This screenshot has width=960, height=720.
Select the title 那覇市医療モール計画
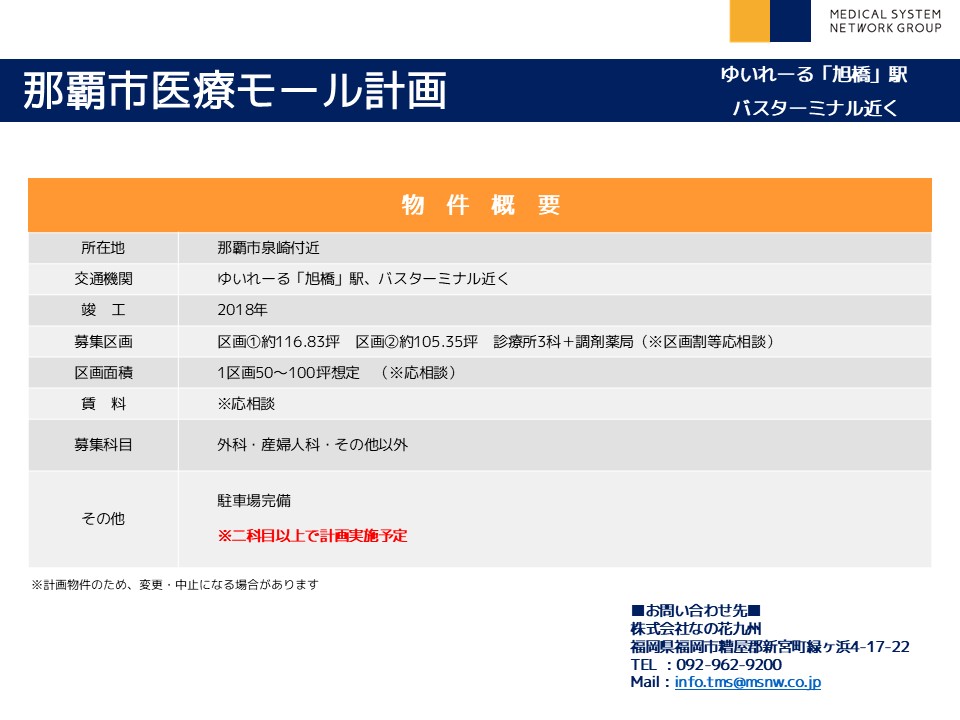point(235,91)
